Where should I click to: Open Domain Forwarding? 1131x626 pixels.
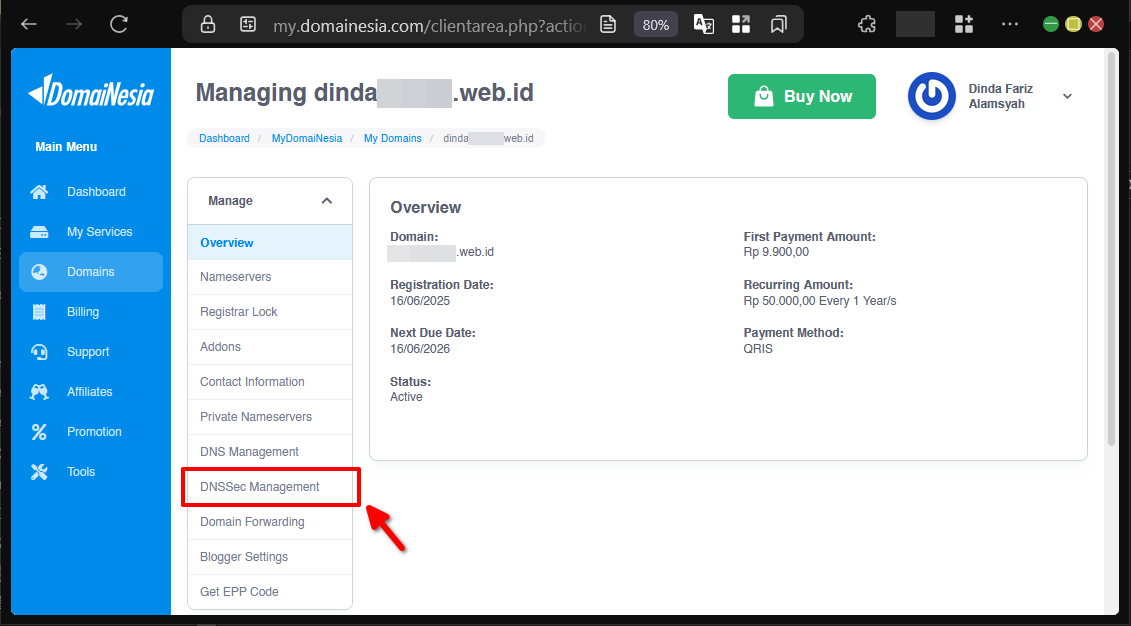click(270, 522)
